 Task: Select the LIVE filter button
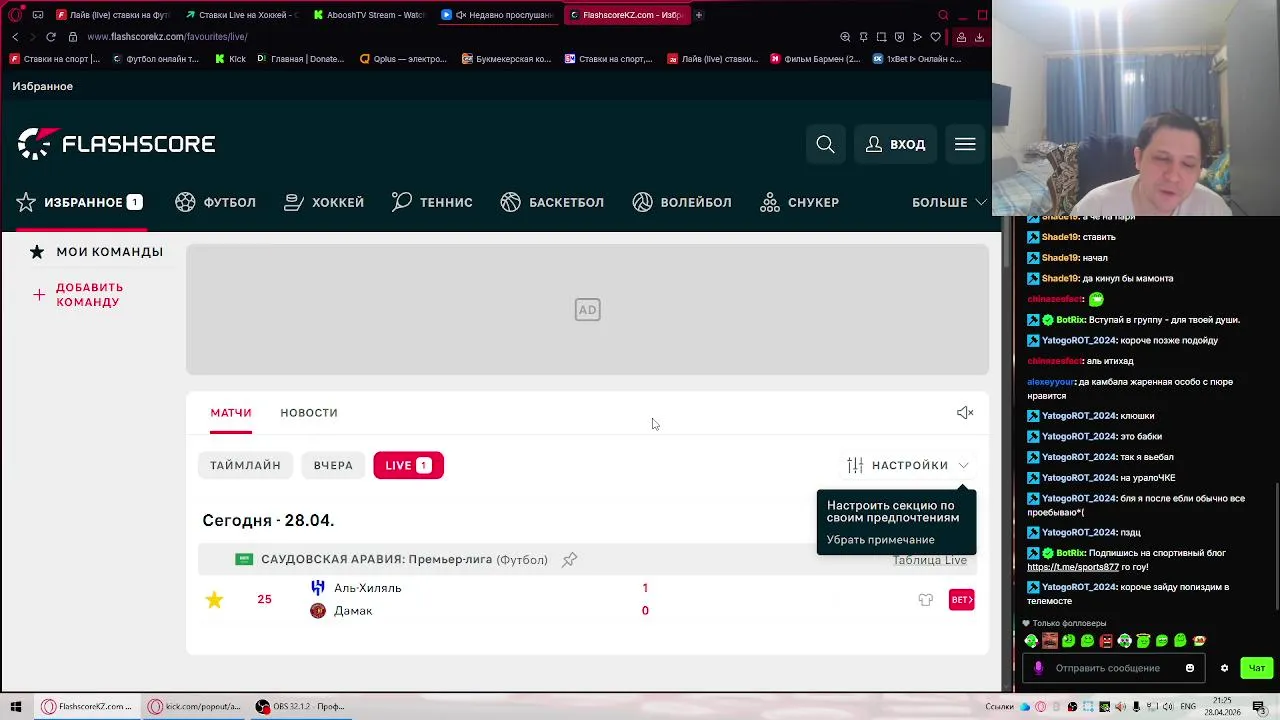pos(408,465)
